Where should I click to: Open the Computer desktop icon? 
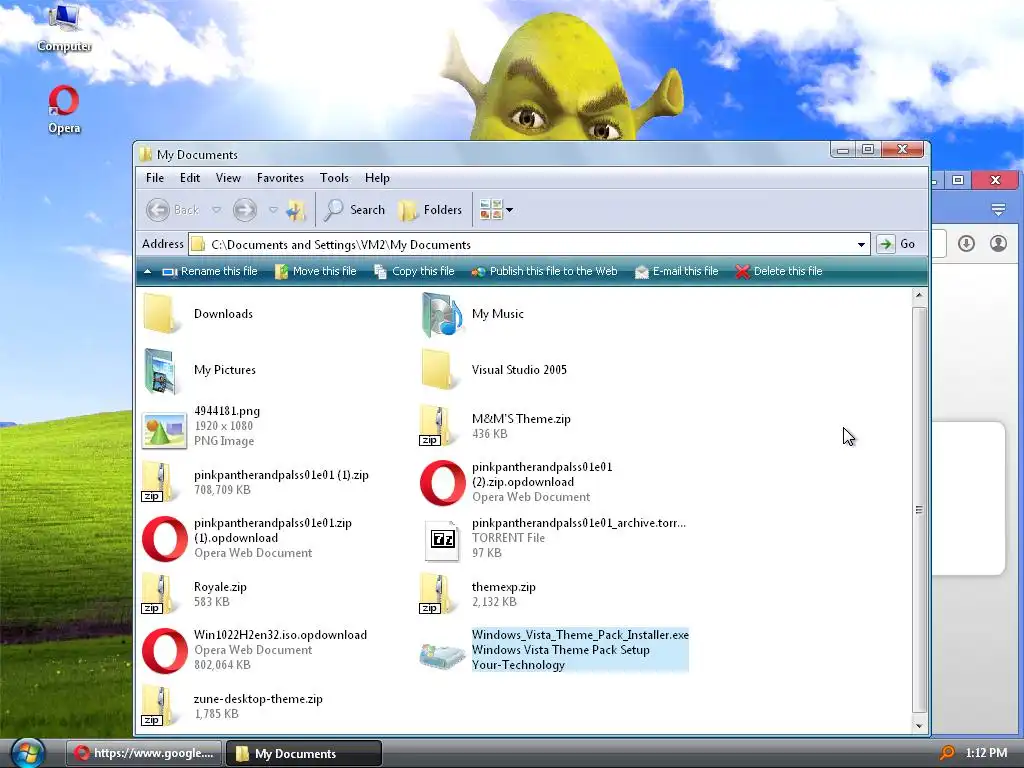point(64,26)
